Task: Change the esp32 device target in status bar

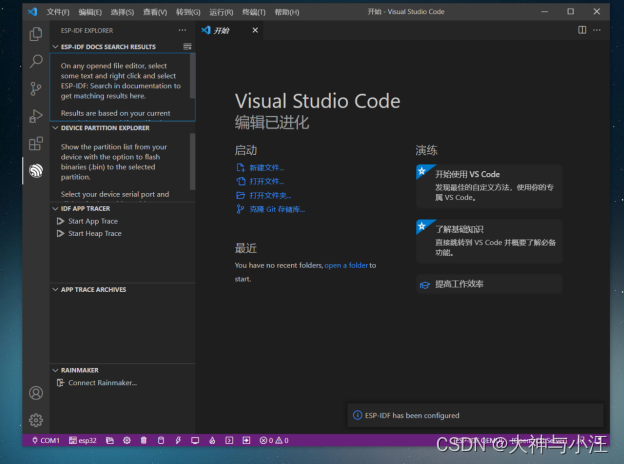Action: point(83,440)
